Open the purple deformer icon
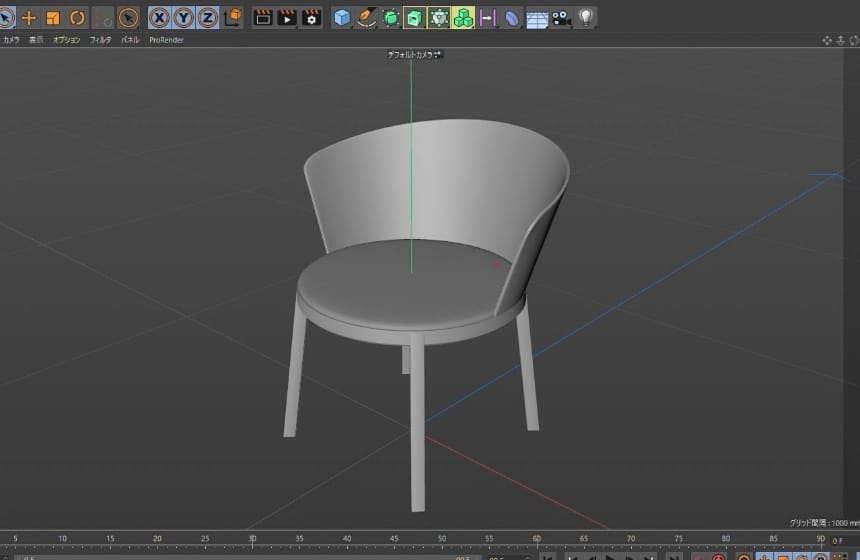This screenshot has height=560, width=860. tap(487, 18)
